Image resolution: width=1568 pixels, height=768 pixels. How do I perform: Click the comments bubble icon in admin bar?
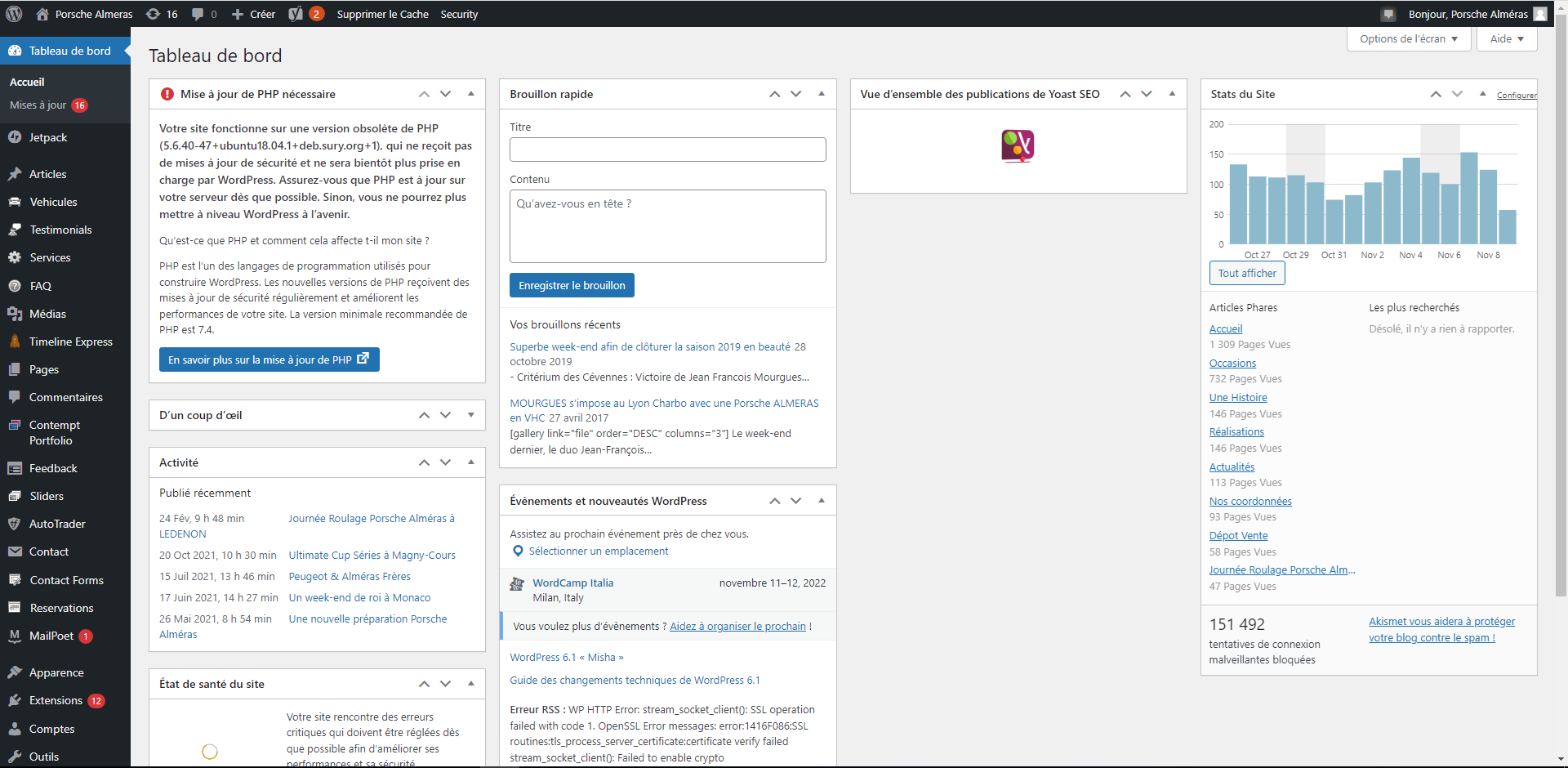(198, 14)
